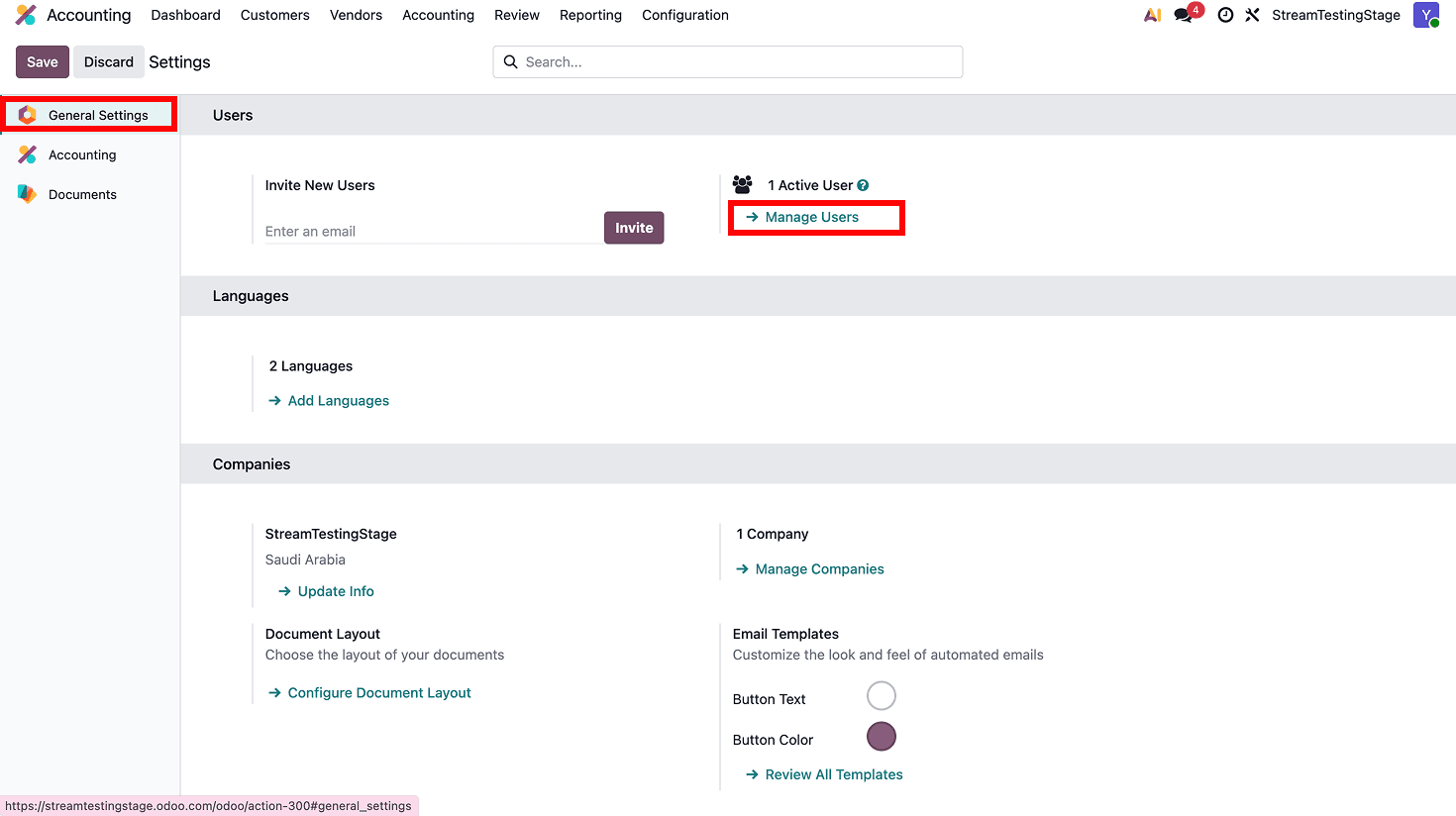Click the Invite button
The height and width of the screenshot is (816, 1456).
coord(634,228)
